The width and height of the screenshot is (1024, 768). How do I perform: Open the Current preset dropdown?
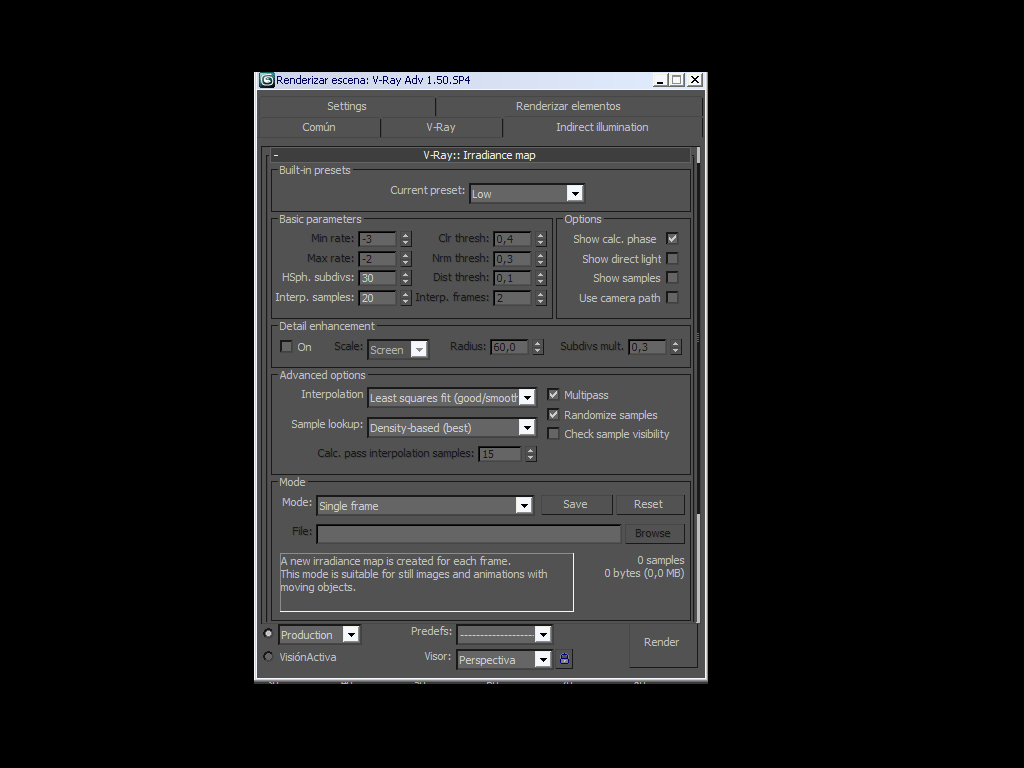[x=526, y=193]
